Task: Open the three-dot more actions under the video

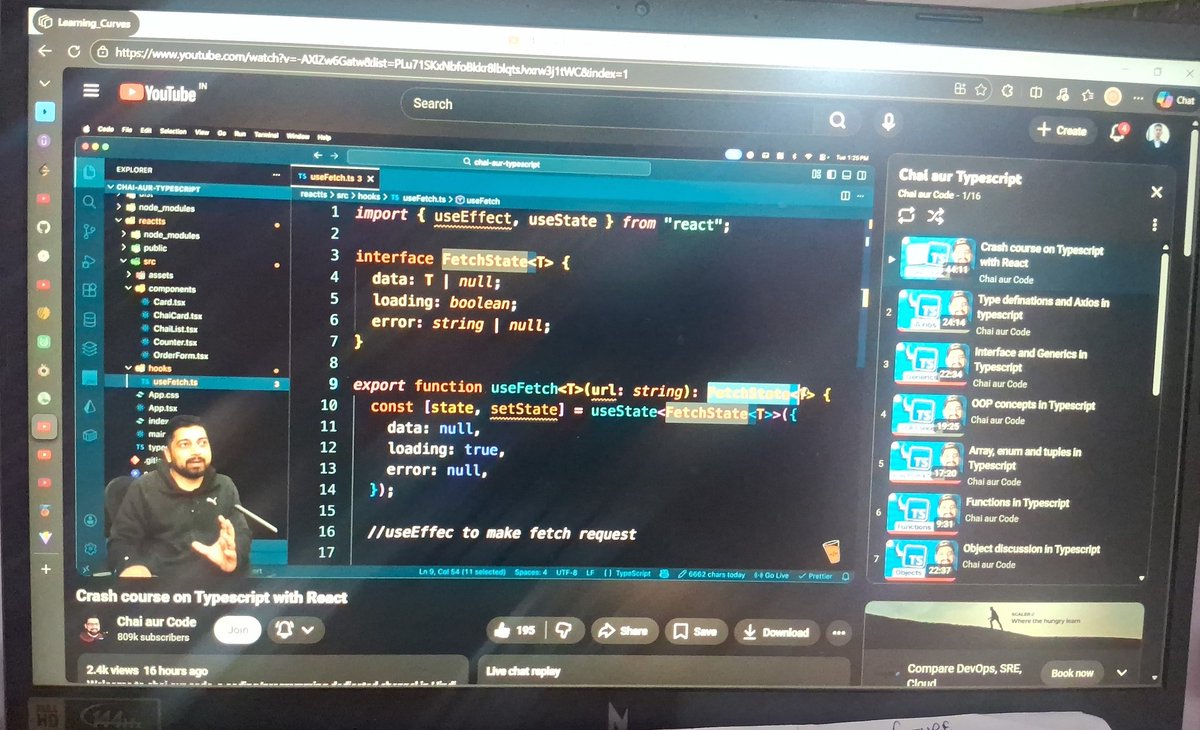Action: (x=838, y=632)
